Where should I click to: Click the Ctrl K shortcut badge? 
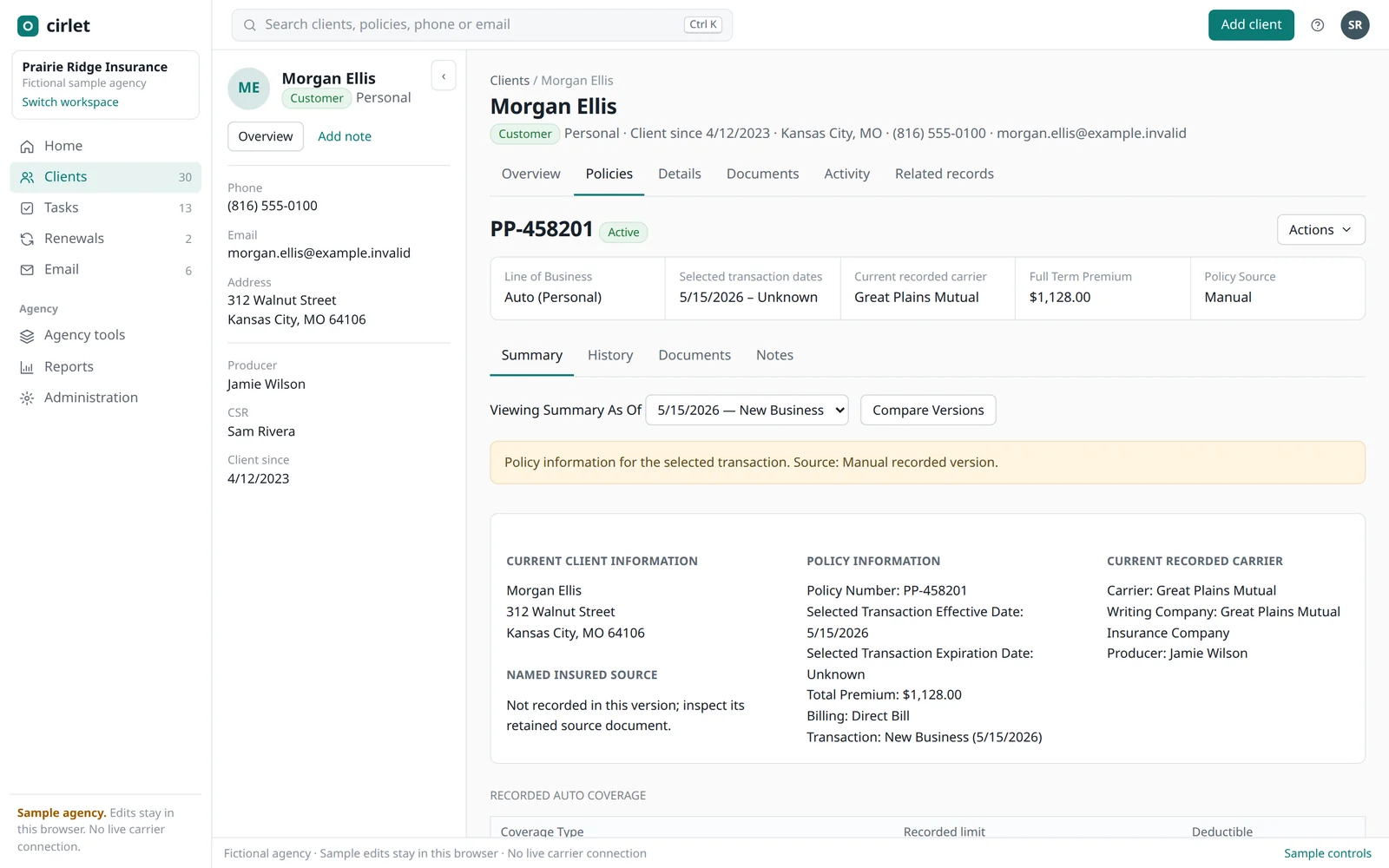[703, 25]
